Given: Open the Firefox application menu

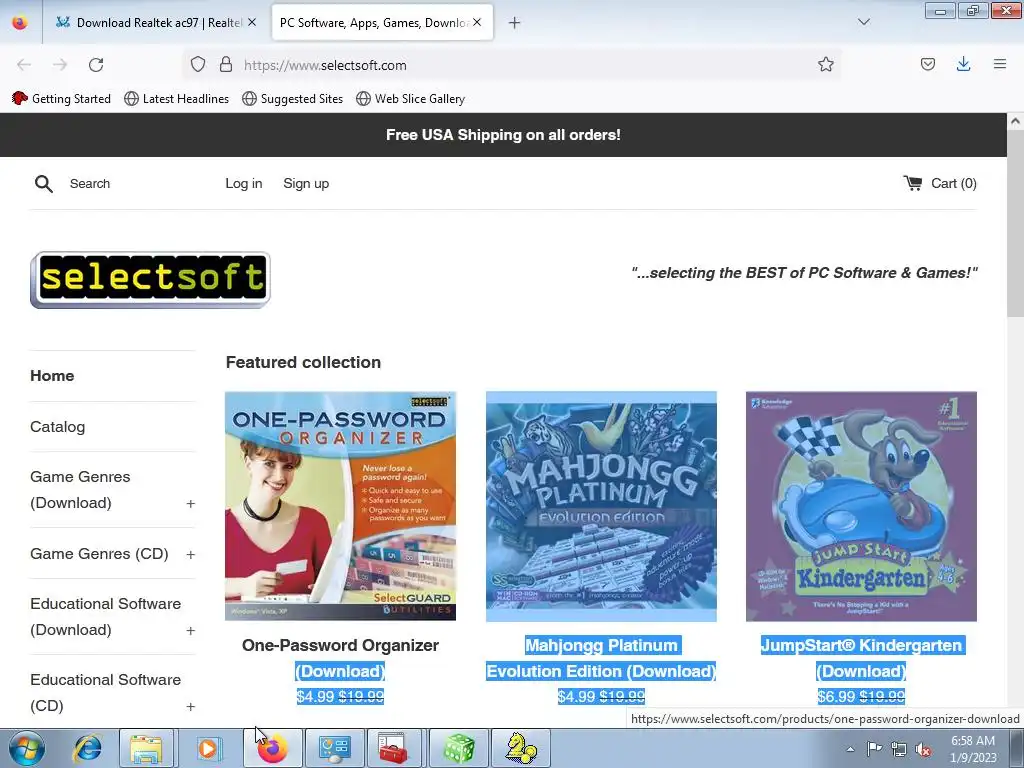Looking at the screenshot, I should tap(1000, 64).
